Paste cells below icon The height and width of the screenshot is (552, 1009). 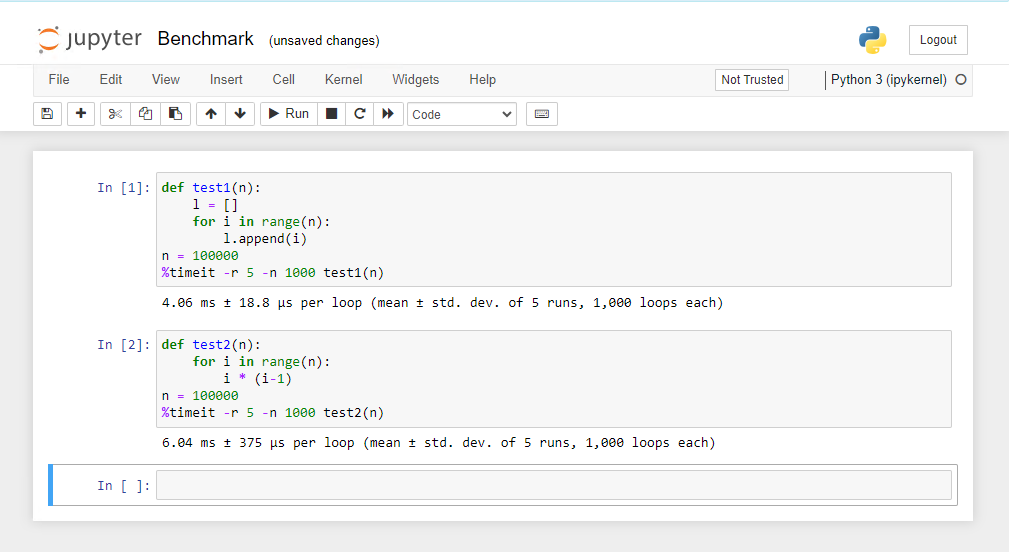pos(175,114)
